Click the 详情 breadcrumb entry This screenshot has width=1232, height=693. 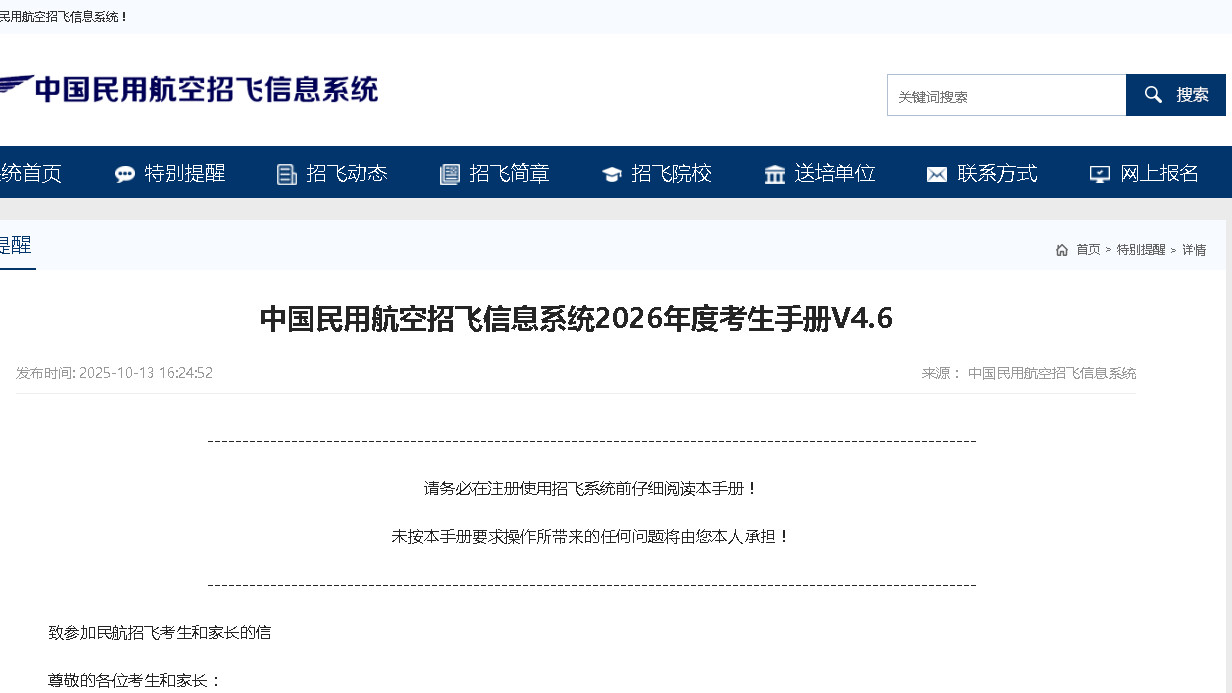tap(1194, 250)
